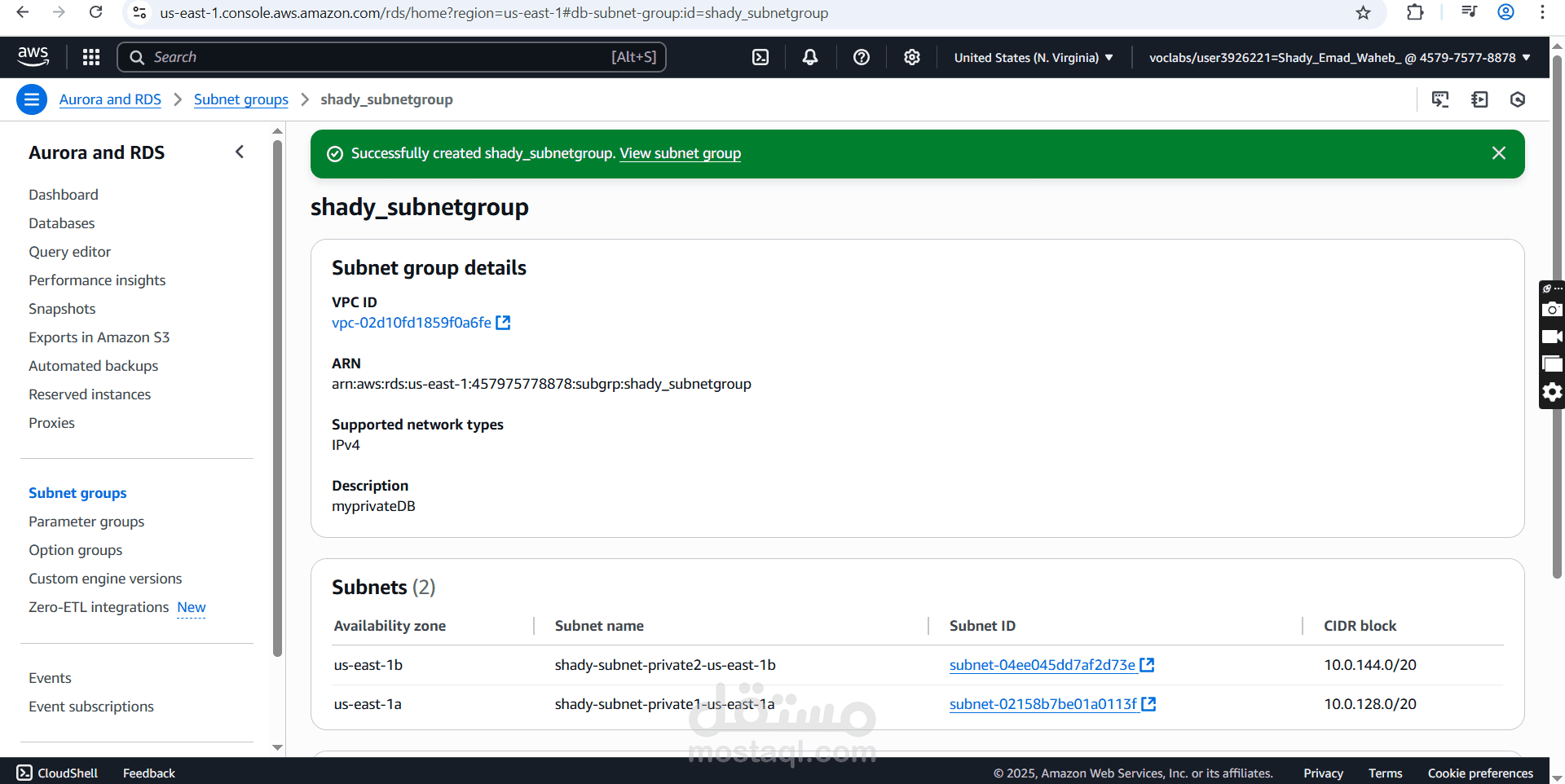Open the browser profile icon
1565x784 pixels.
1505,12
